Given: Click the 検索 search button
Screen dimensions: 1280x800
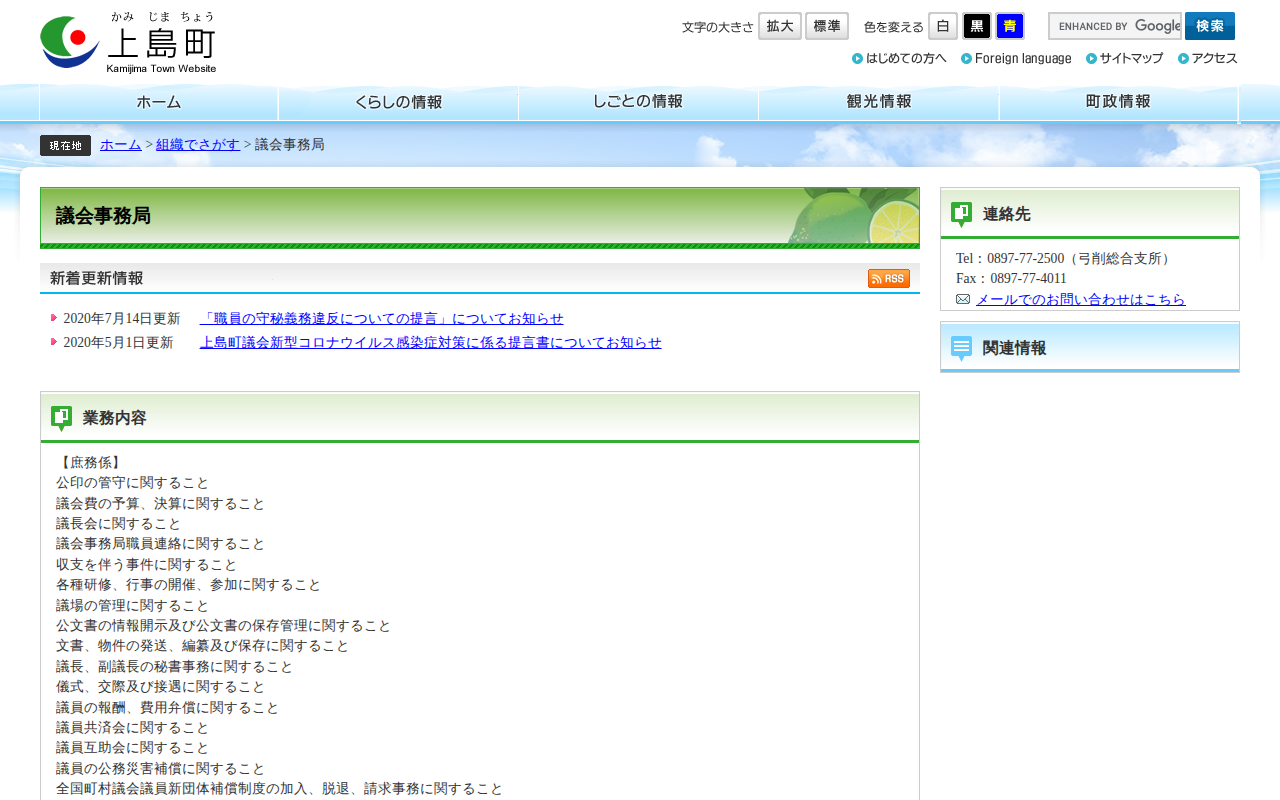Looking at the screenshot, I should pyautogui.click(x=1210, y=26).
